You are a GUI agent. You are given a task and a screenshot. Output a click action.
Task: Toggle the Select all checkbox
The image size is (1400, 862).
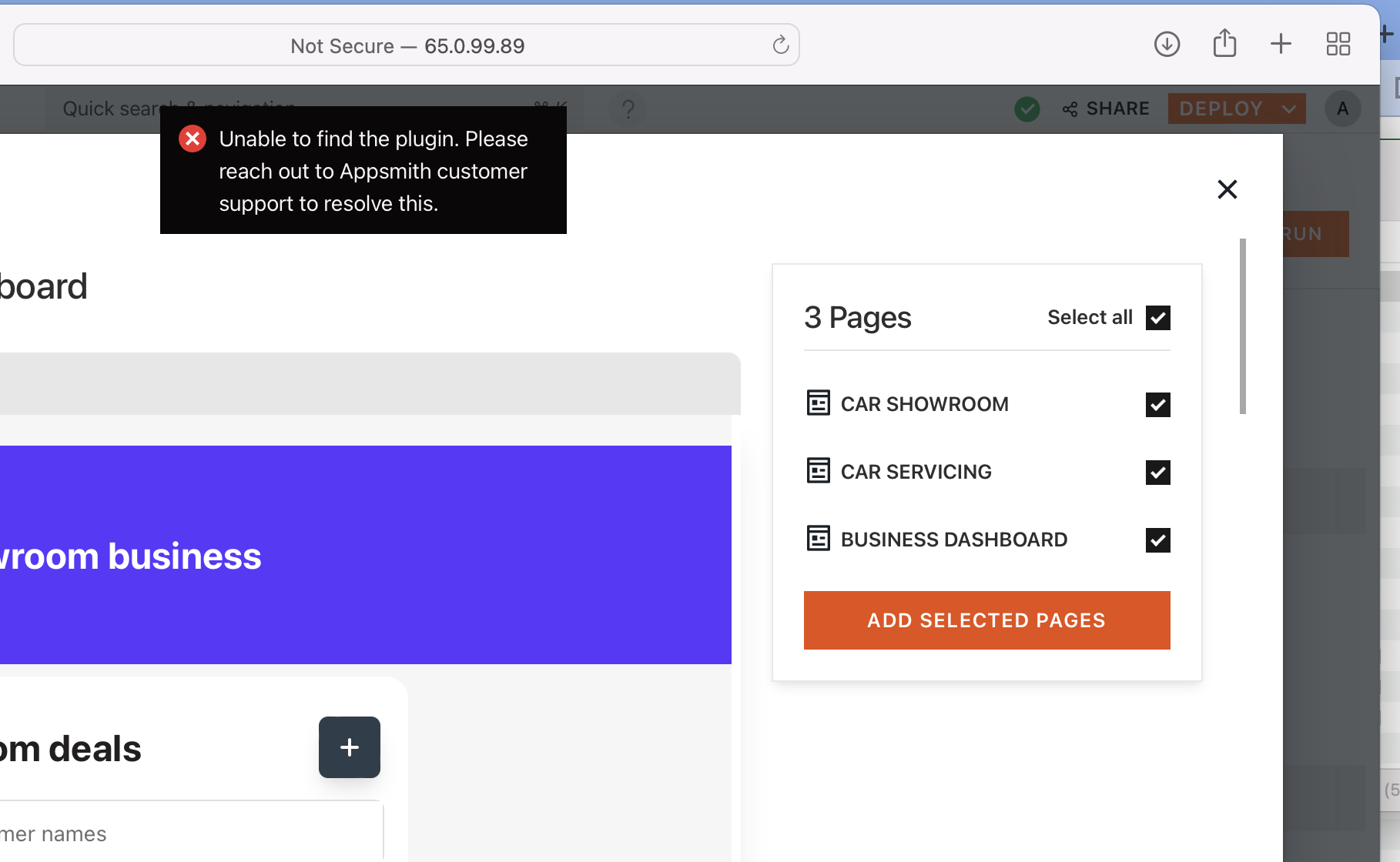point(1158,318)
